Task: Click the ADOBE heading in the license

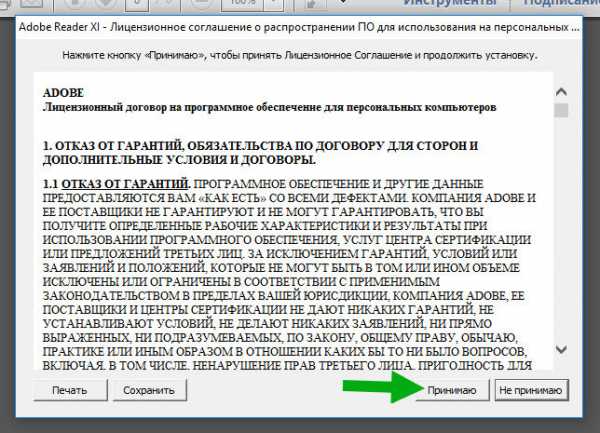Action: (x=63, y=93)
